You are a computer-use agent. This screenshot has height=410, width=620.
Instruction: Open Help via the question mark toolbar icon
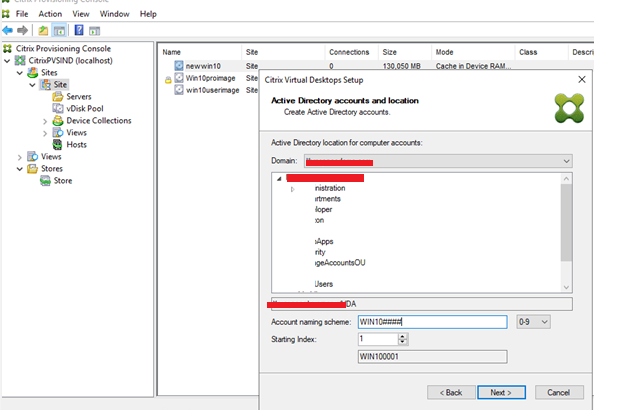79,30
